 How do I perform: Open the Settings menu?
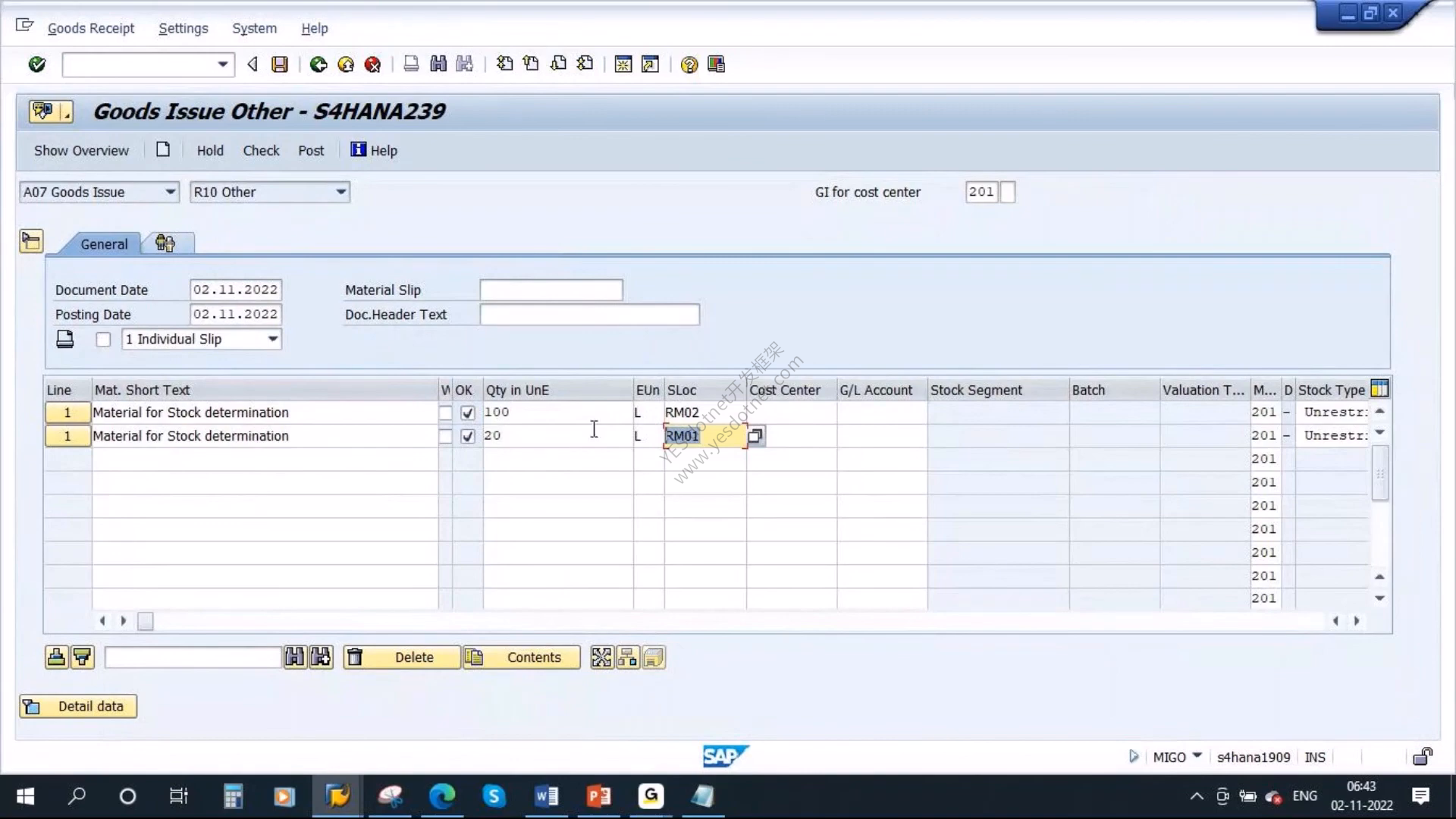(x=183, y=28)
